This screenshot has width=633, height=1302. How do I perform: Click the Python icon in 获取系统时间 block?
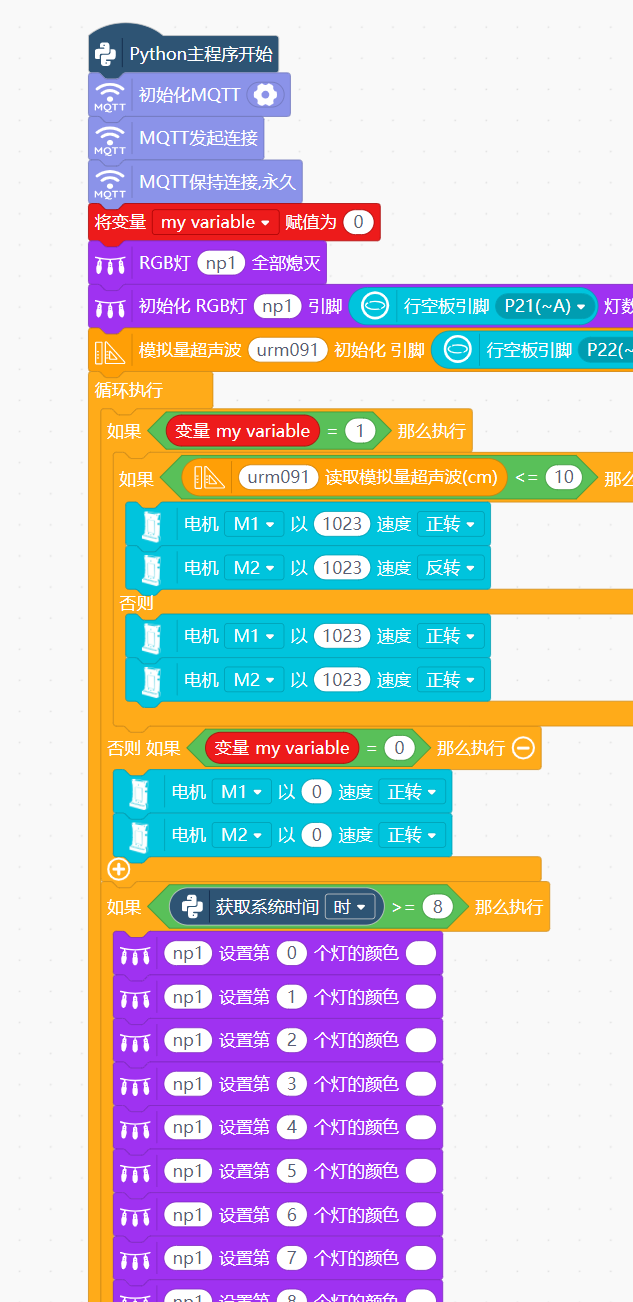192,907
